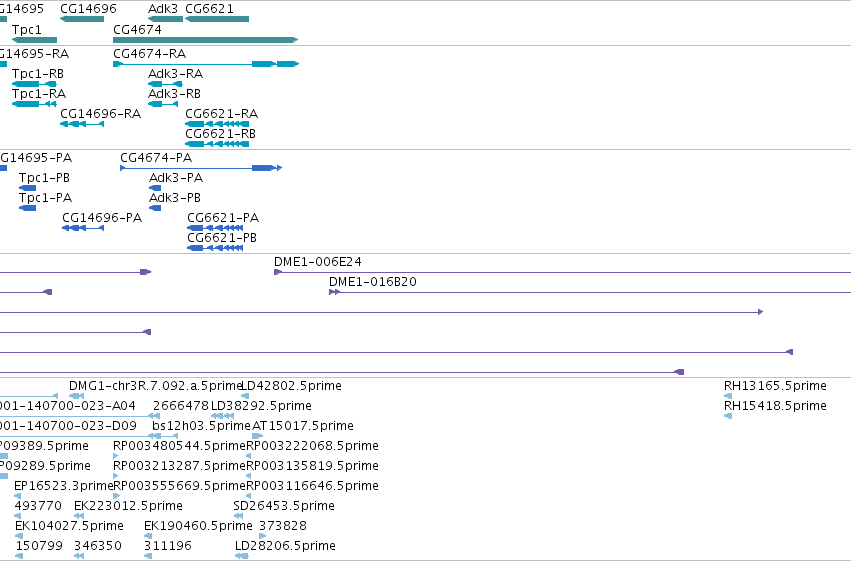Select the bs12h03.5prime EST
851x561 pixels.
[164, 436]
